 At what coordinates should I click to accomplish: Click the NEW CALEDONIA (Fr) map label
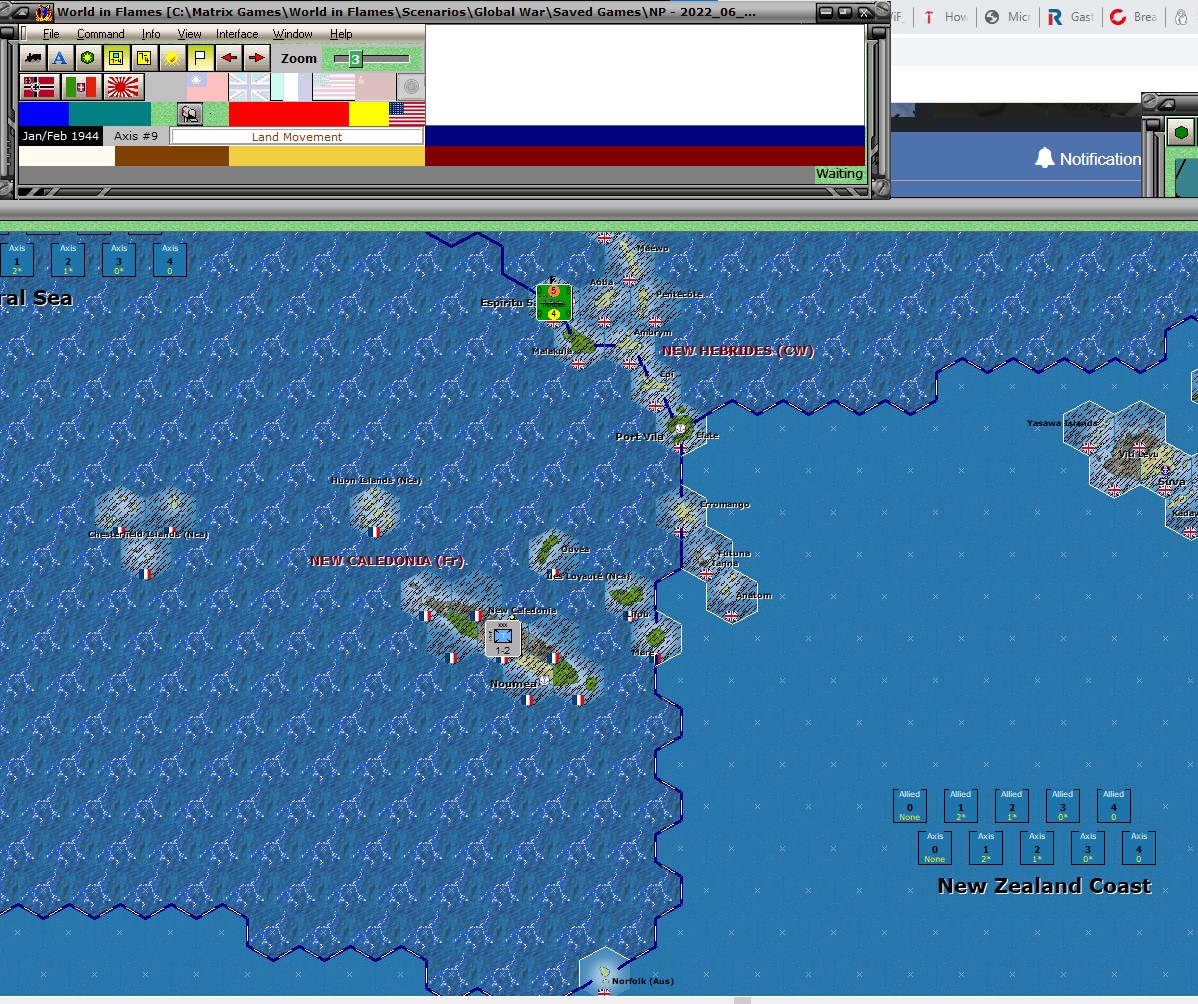pyautogui.click(x=387, y=561)
